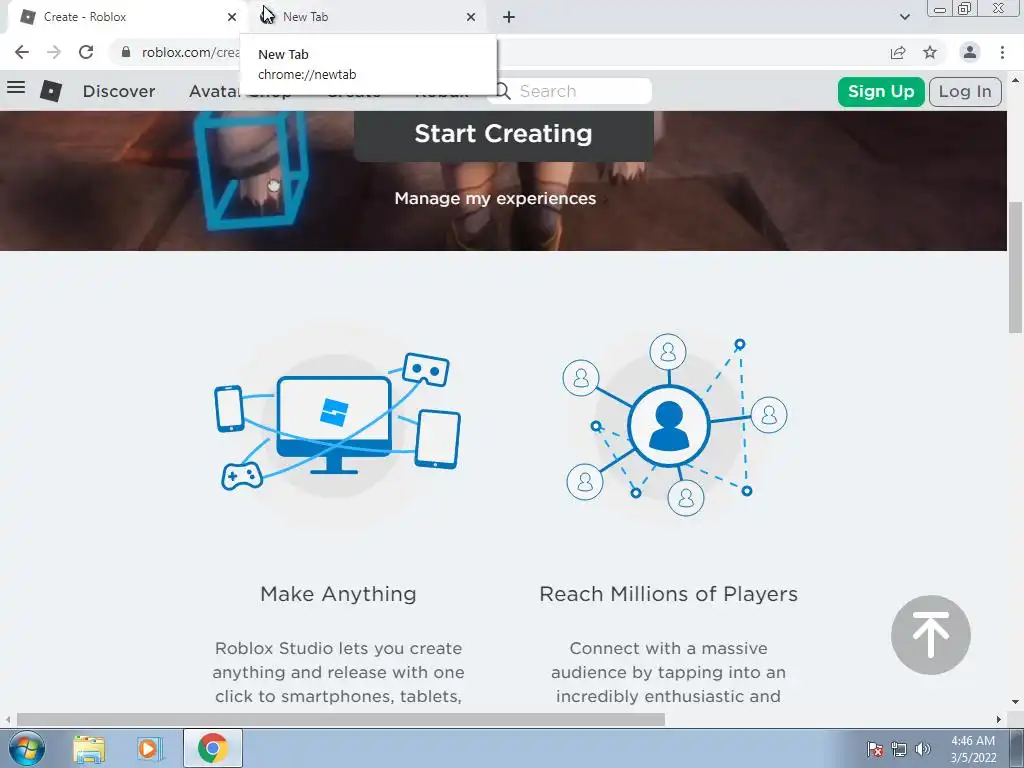Click the scroll right arrow of horizontal scrollbar
This screenshot has height=768, width=1024.
pos(999,719)
